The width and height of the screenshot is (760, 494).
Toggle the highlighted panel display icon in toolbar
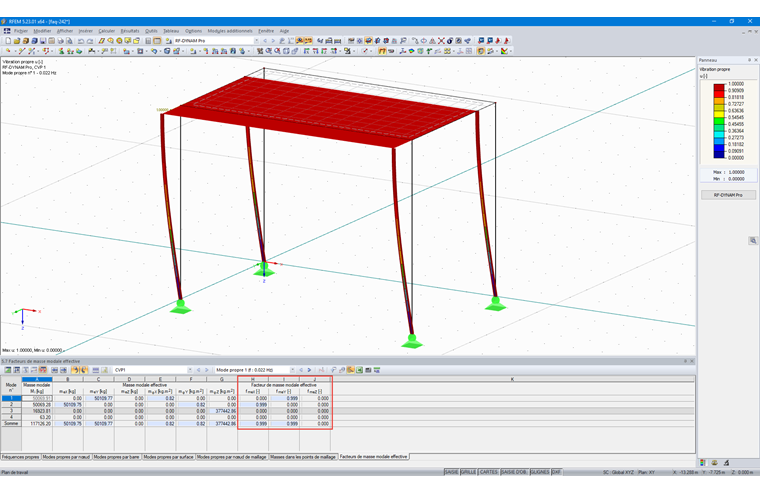click(x=481, y=50)
